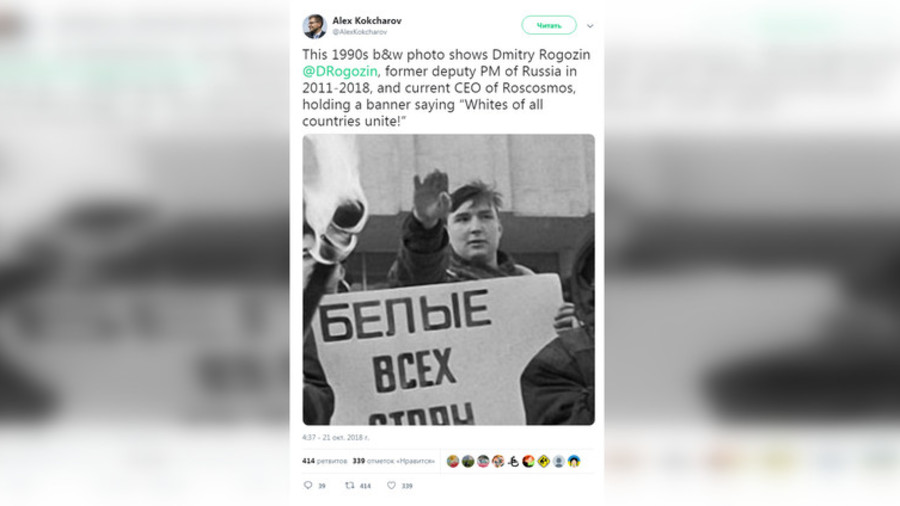Open the default grey silhouette avatar
Screen dimensions: 900x506
558,461
